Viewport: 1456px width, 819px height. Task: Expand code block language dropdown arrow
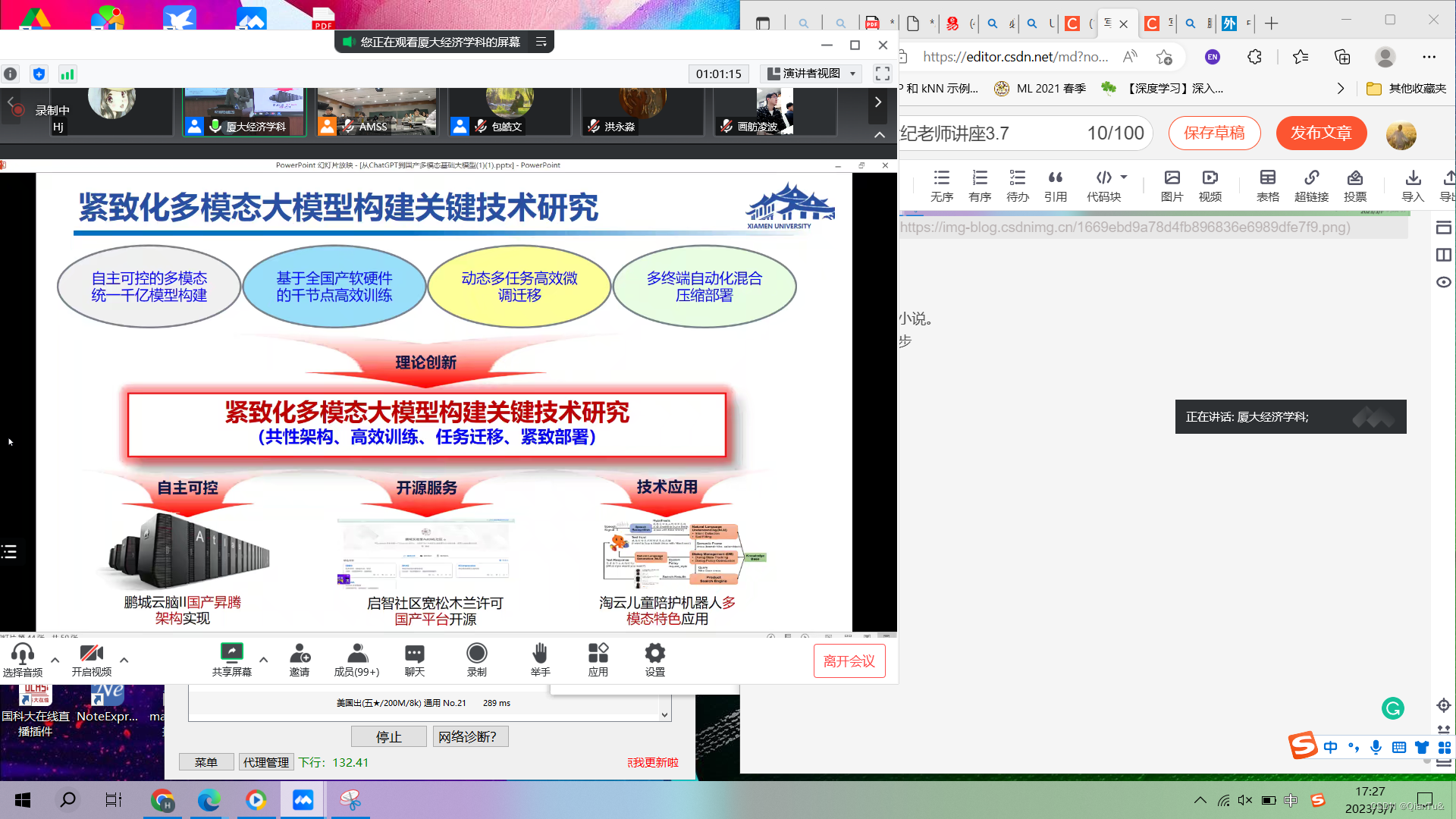[1124, 177]
